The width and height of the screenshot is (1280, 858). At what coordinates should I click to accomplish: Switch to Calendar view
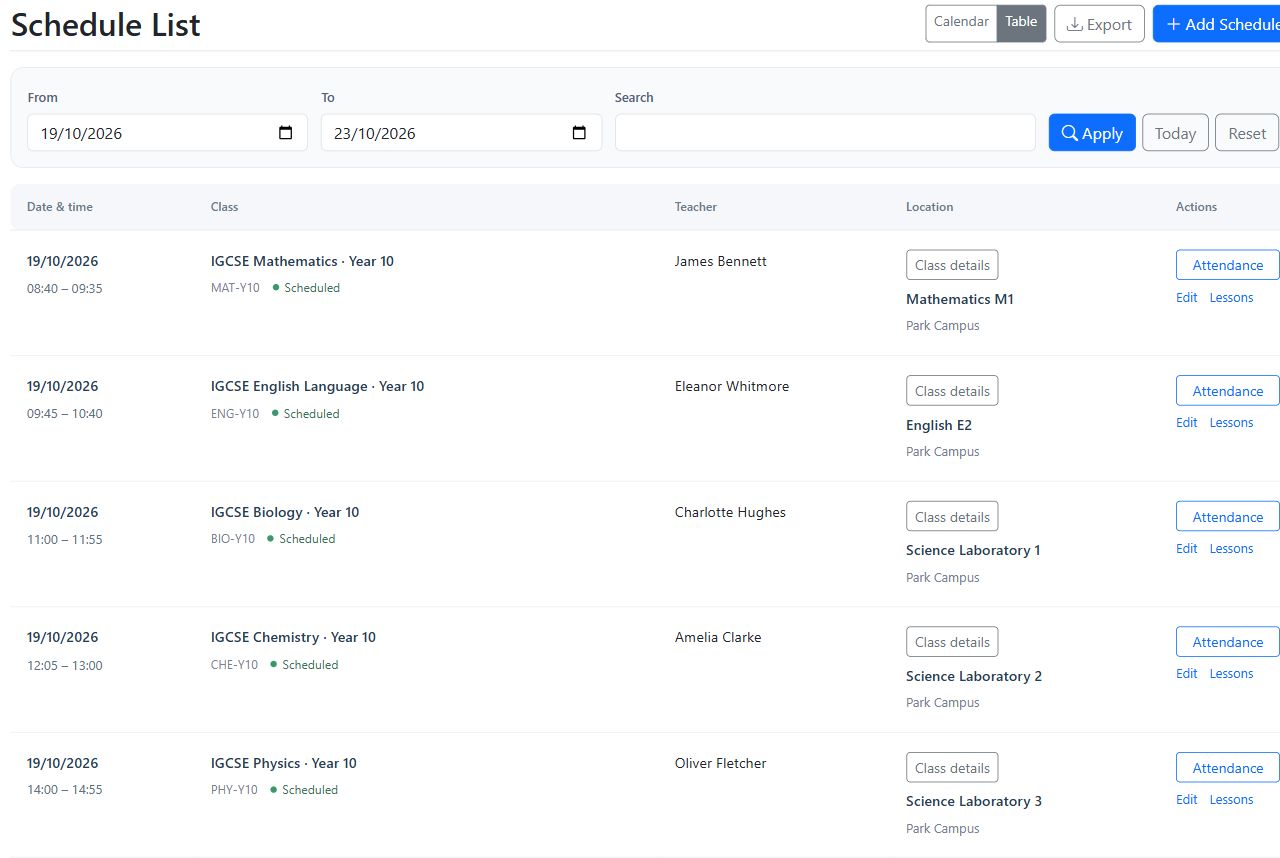(x=961, y=23)
